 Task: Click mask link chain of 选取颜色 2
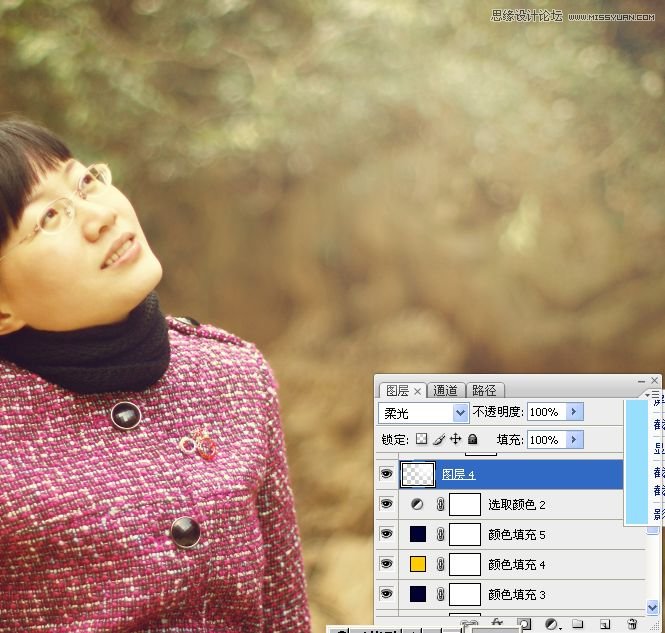440,504
